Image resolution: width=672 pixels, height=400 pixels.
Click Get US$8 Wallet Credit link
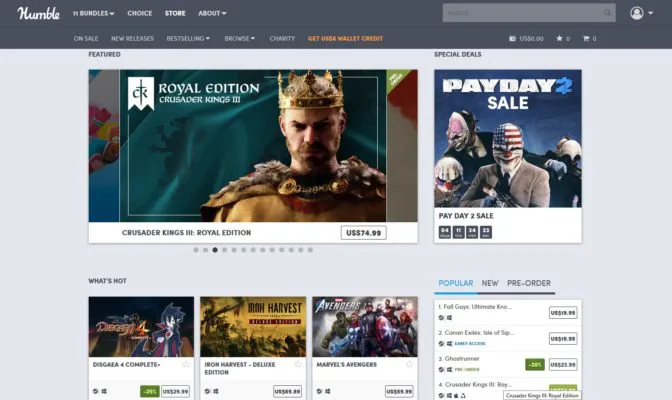coord(345,39)
